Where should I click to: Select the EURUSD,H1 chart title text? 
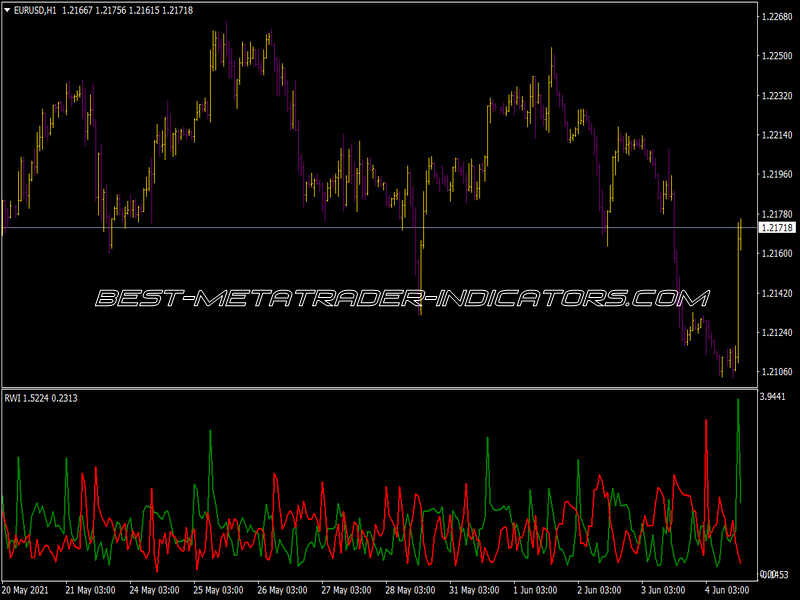click(x=35, y=10)
